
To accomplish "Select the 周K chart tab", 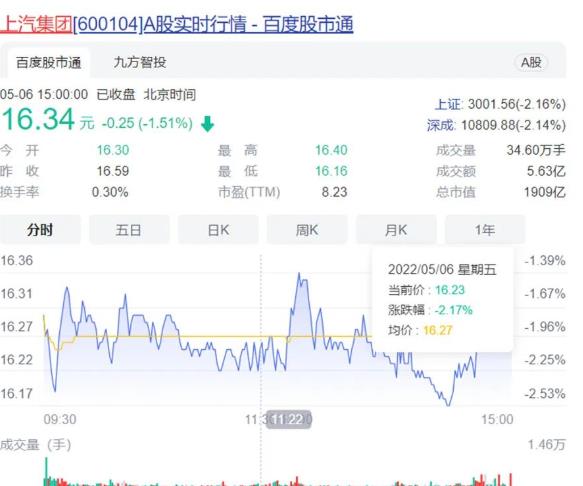I will point(307,230).
